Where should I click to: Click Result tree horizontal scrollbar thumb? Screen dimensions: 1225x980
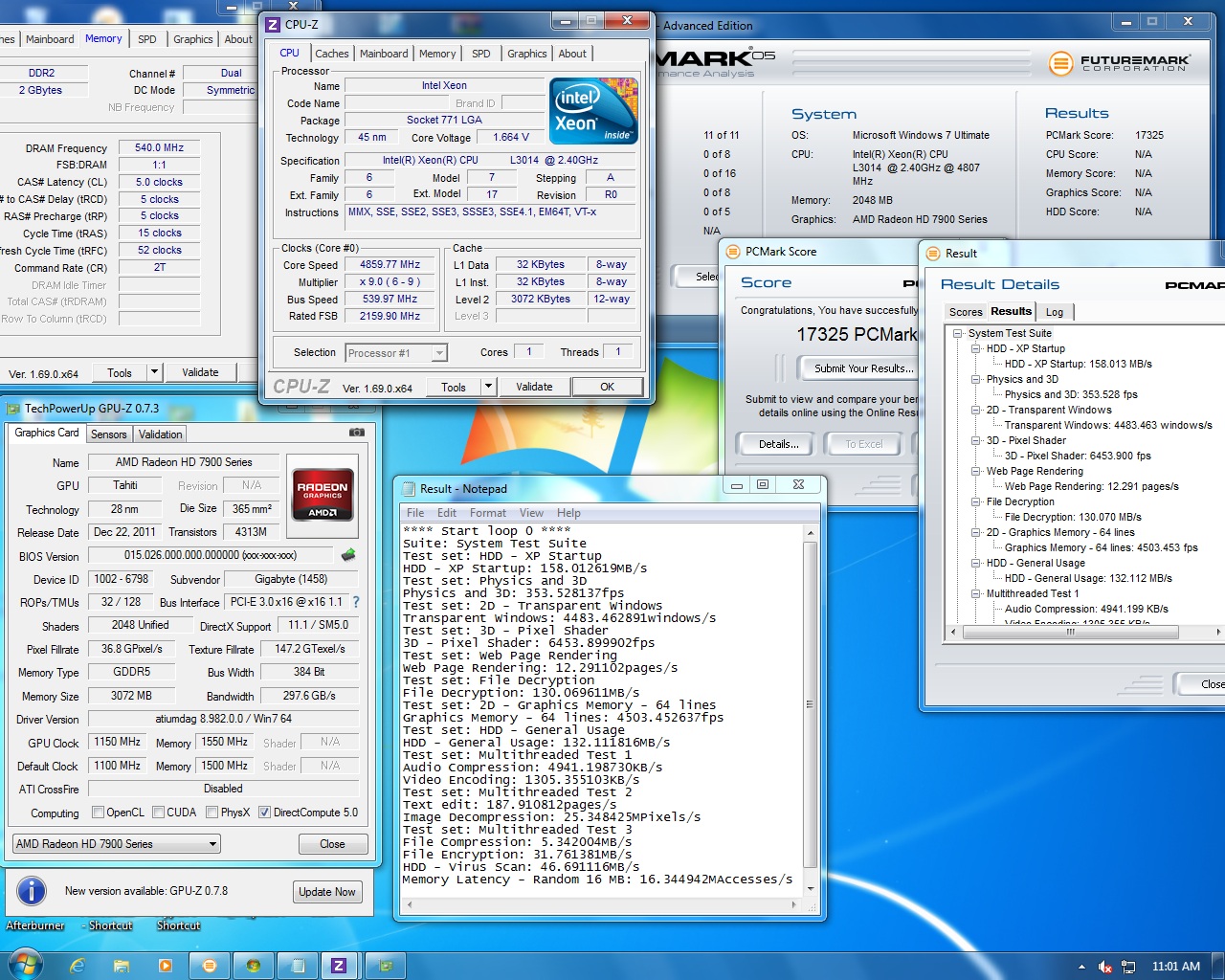coord(1071,632)
